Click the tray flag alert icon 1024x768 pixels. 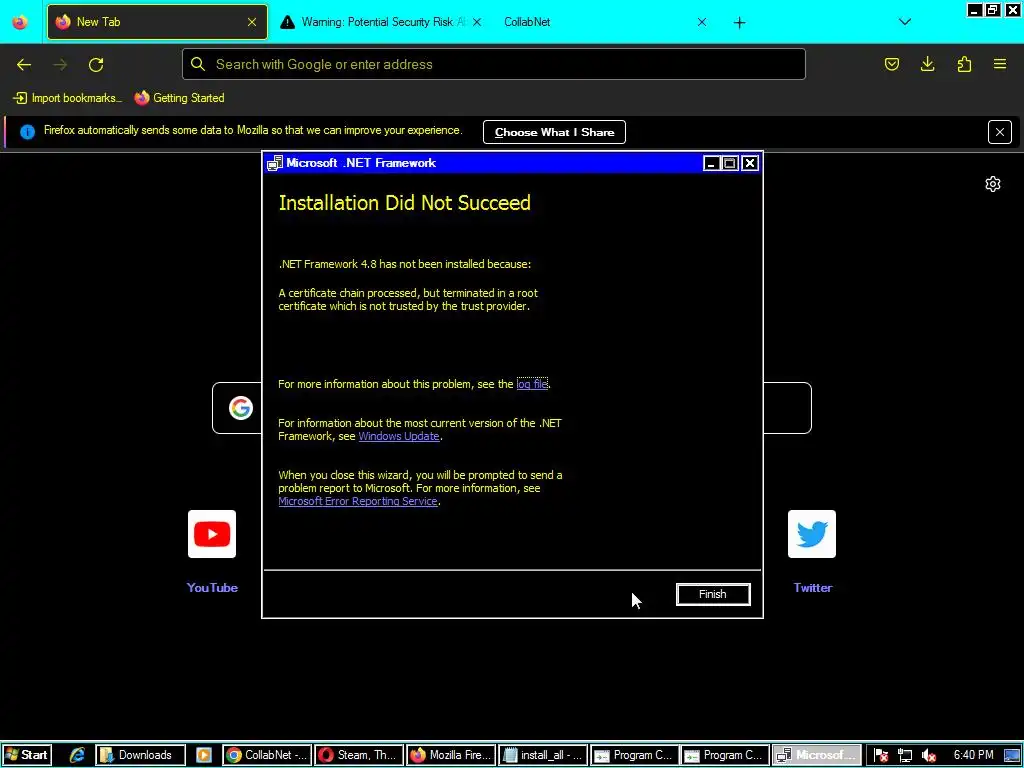[880, 756]
